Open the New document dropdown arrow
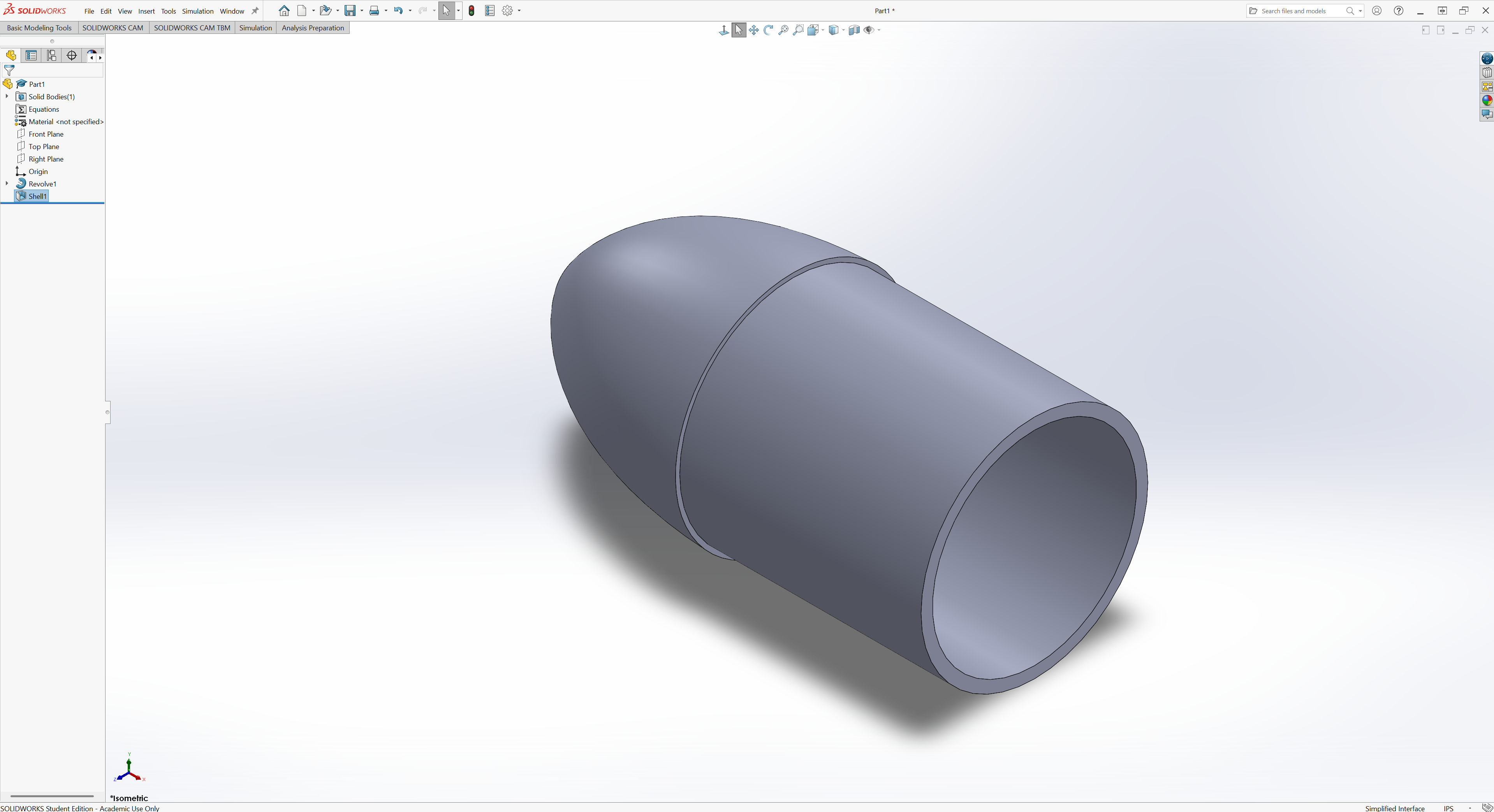Image resolution: width=1494 pixels, height=812 pixels. click(313, 11)
